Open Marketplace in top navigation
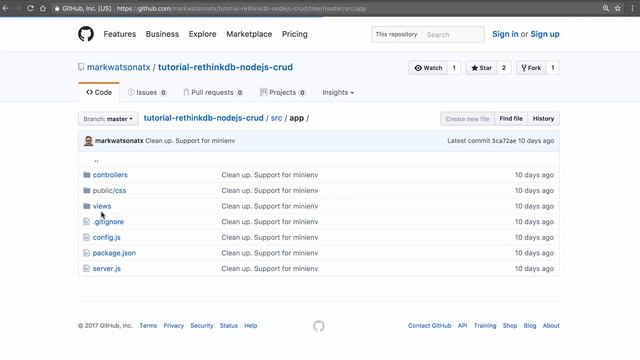 click(x=249, y=34)
